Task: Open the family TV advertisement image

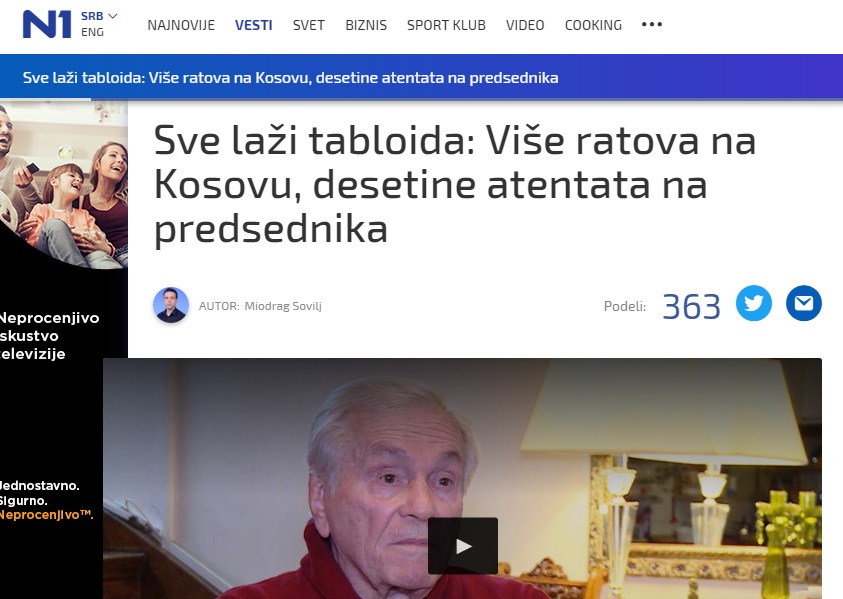Action: (x=64, y=184)
